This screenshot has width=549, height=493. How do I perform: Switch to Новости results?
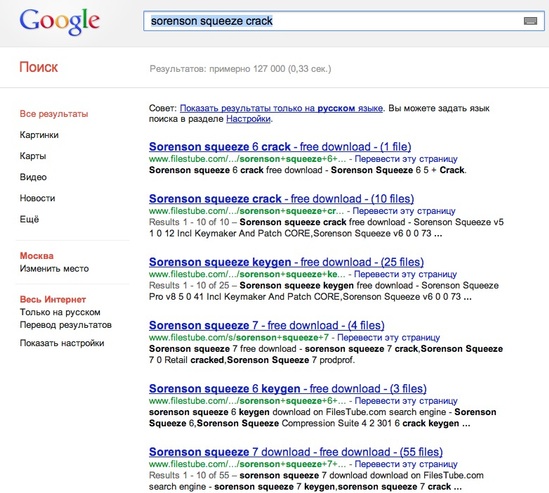(x=37, y=198)
